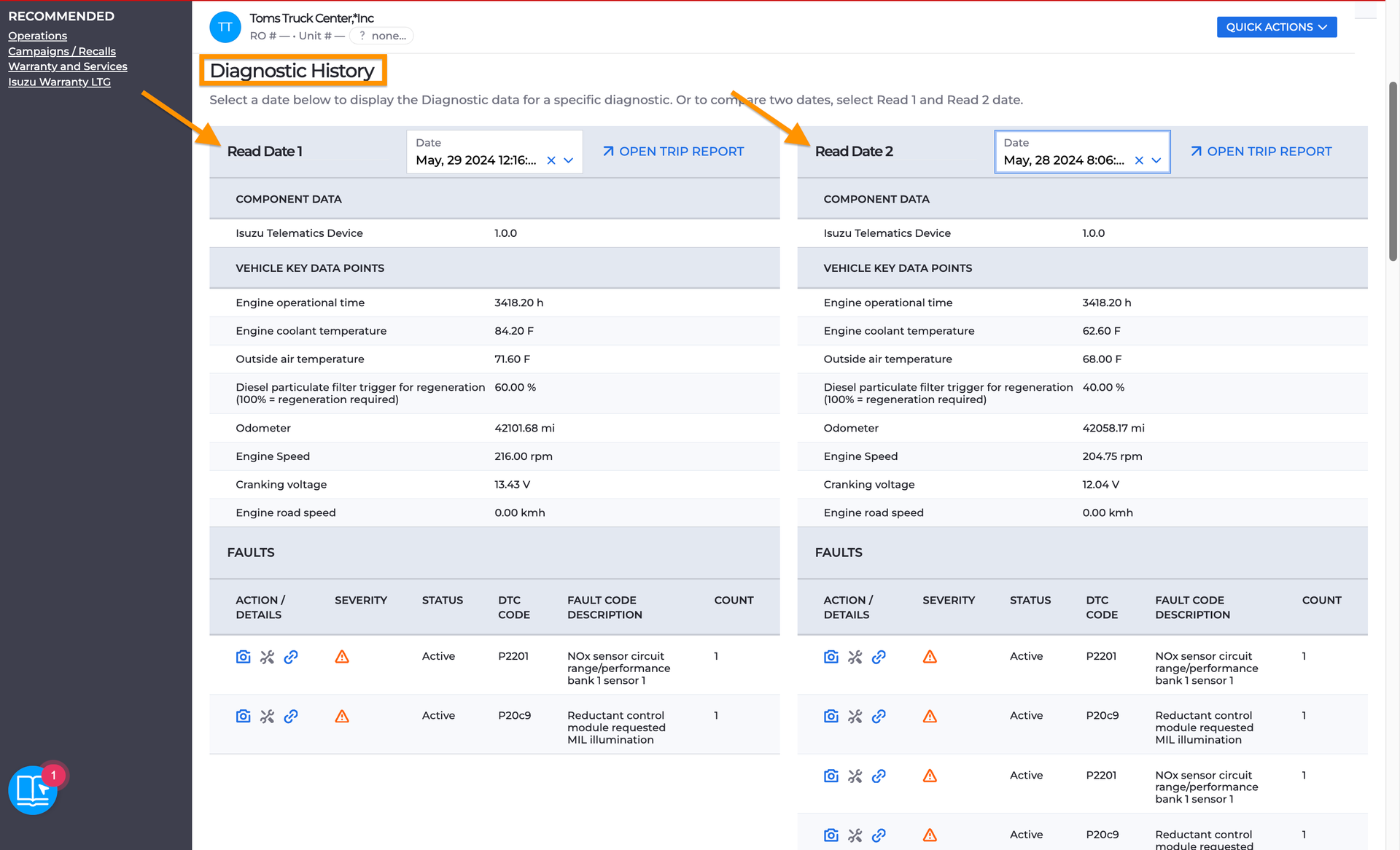
Task: Open the Quick Actions dropdown menu
Action: [x=1277, y=27]
